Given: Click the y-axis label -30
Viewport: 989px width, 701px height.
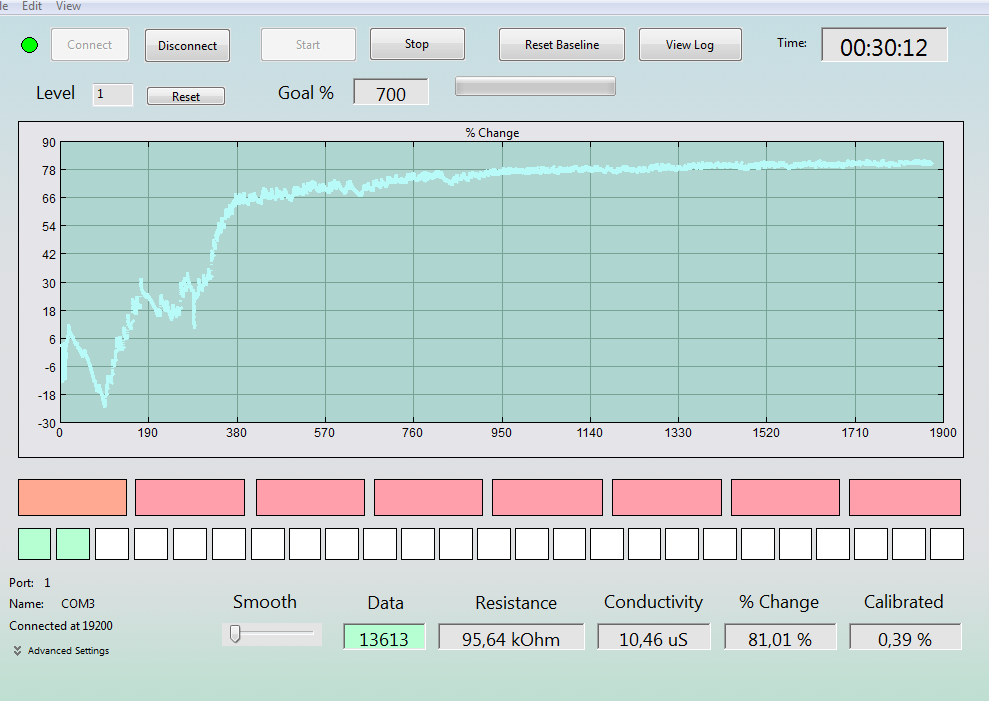Looking at the screenshot, I should point(47,423).
